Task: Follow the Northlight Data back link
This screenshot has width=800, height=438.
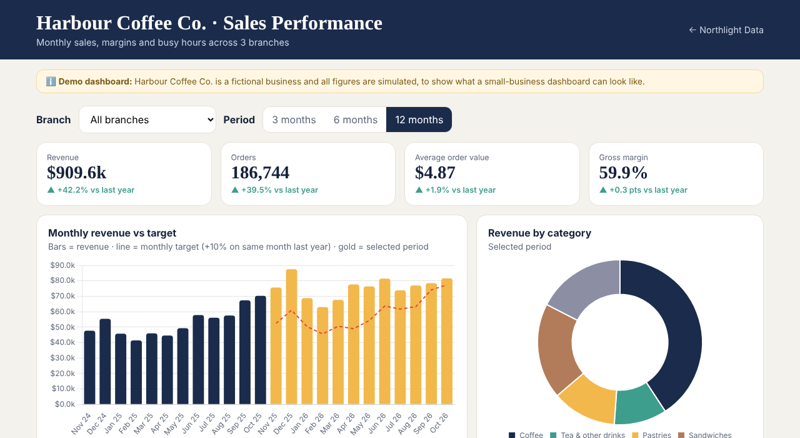Action: point(726,30)
